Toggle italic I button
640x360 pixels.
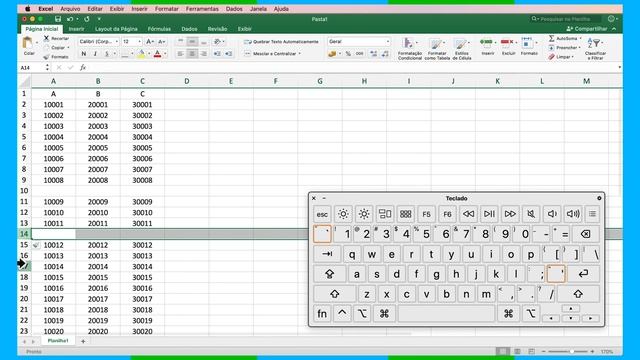click(95, 53)
